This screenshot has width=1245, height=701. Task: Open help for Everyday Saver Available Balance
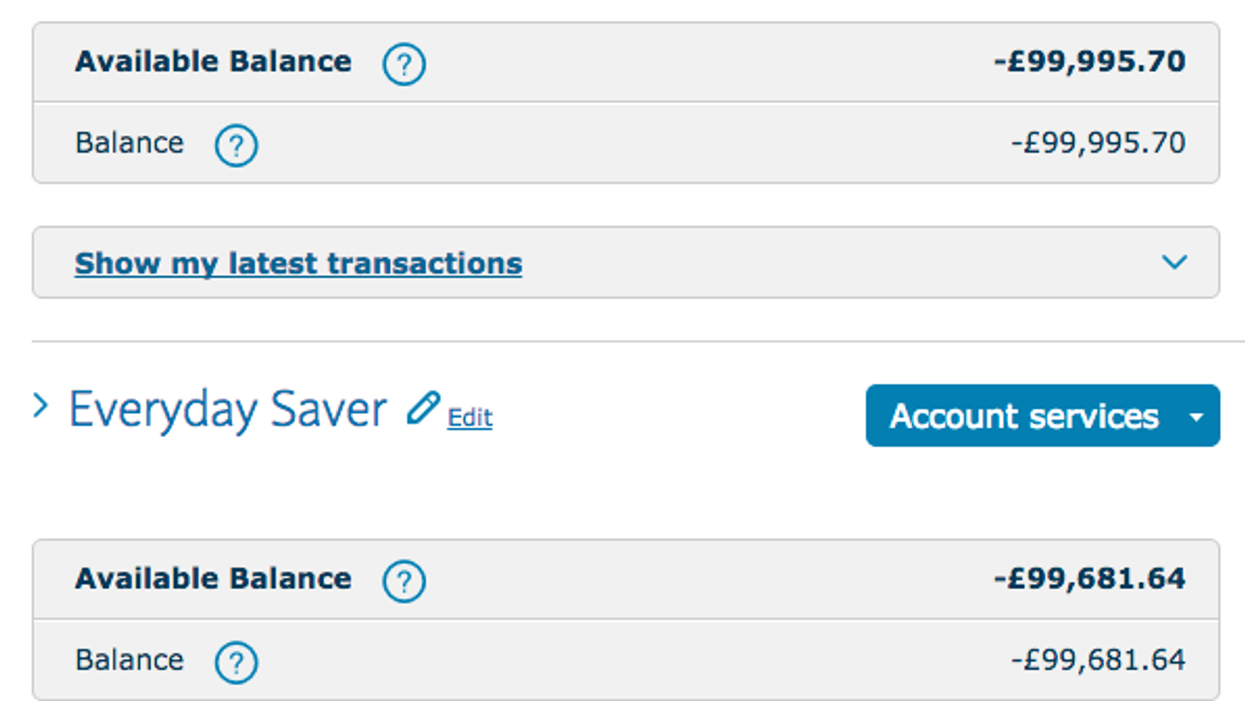[x=404, y=581]
